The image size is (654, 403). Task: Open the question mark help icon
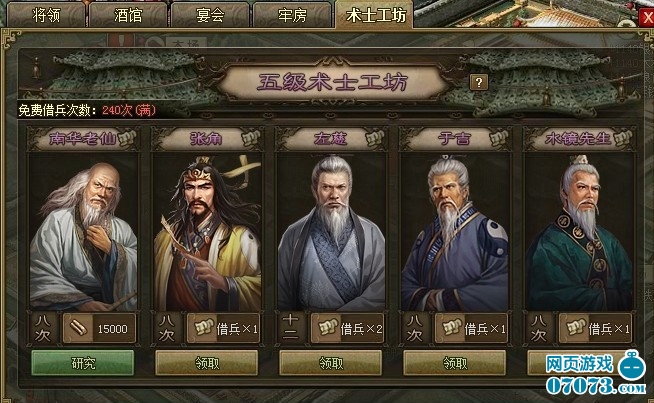[479, 82]
